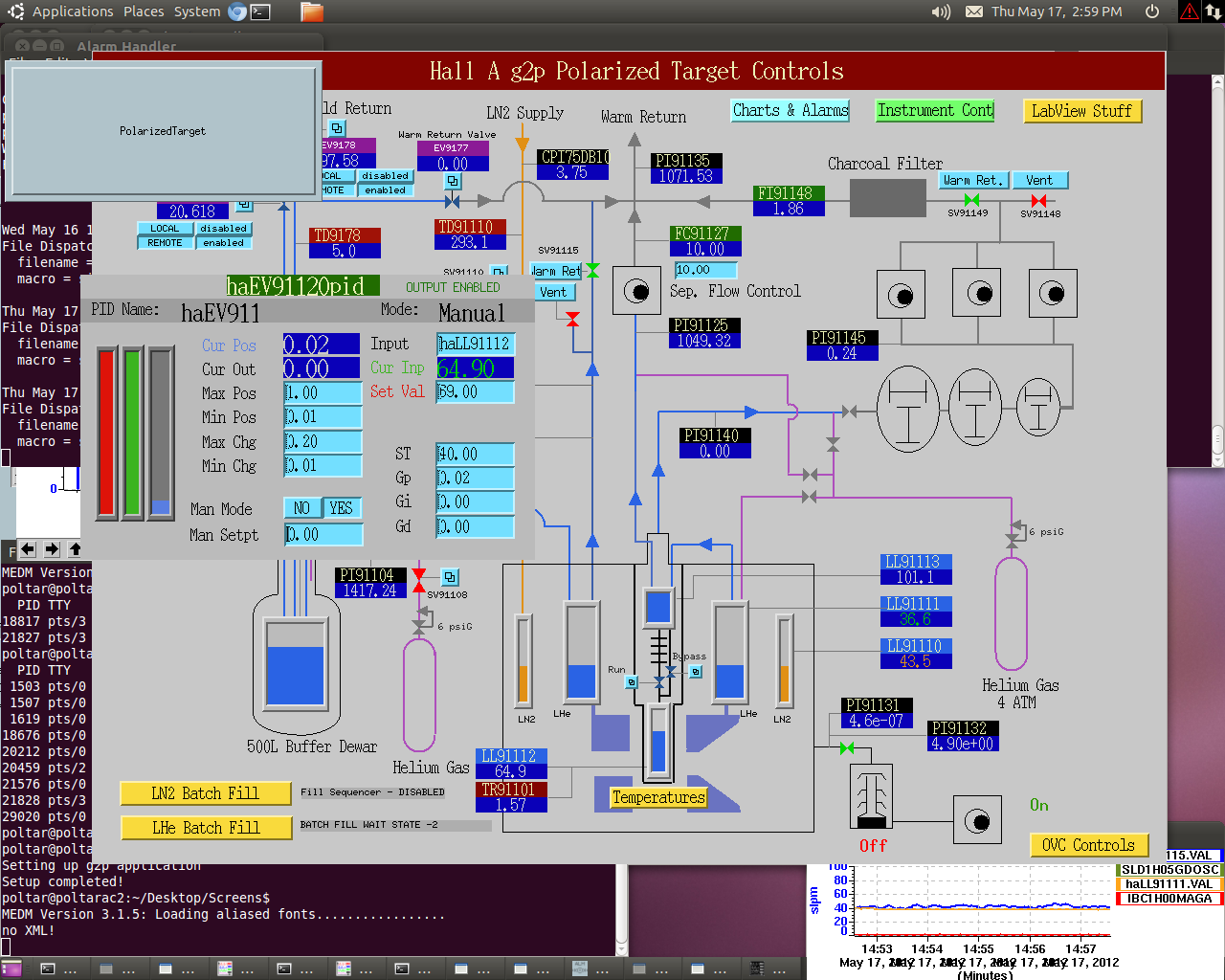Click the green SV91149 valve symbol
Screen dimensions: 1225x980
(x=971, y=200)
